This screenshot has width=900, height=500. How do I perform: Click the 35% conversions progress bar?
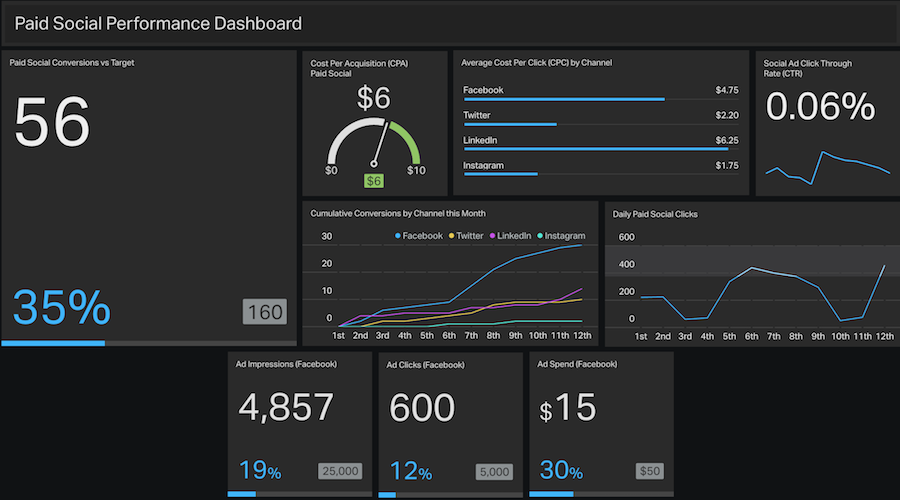(x=149, y=343)
